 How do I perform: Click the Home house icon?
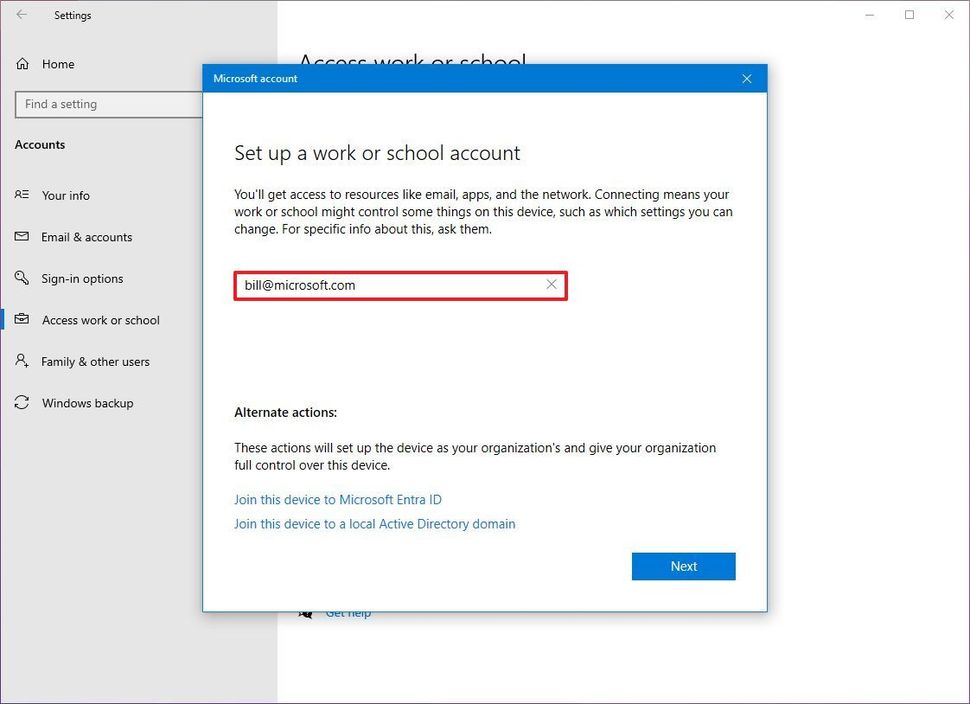(22, 64)
